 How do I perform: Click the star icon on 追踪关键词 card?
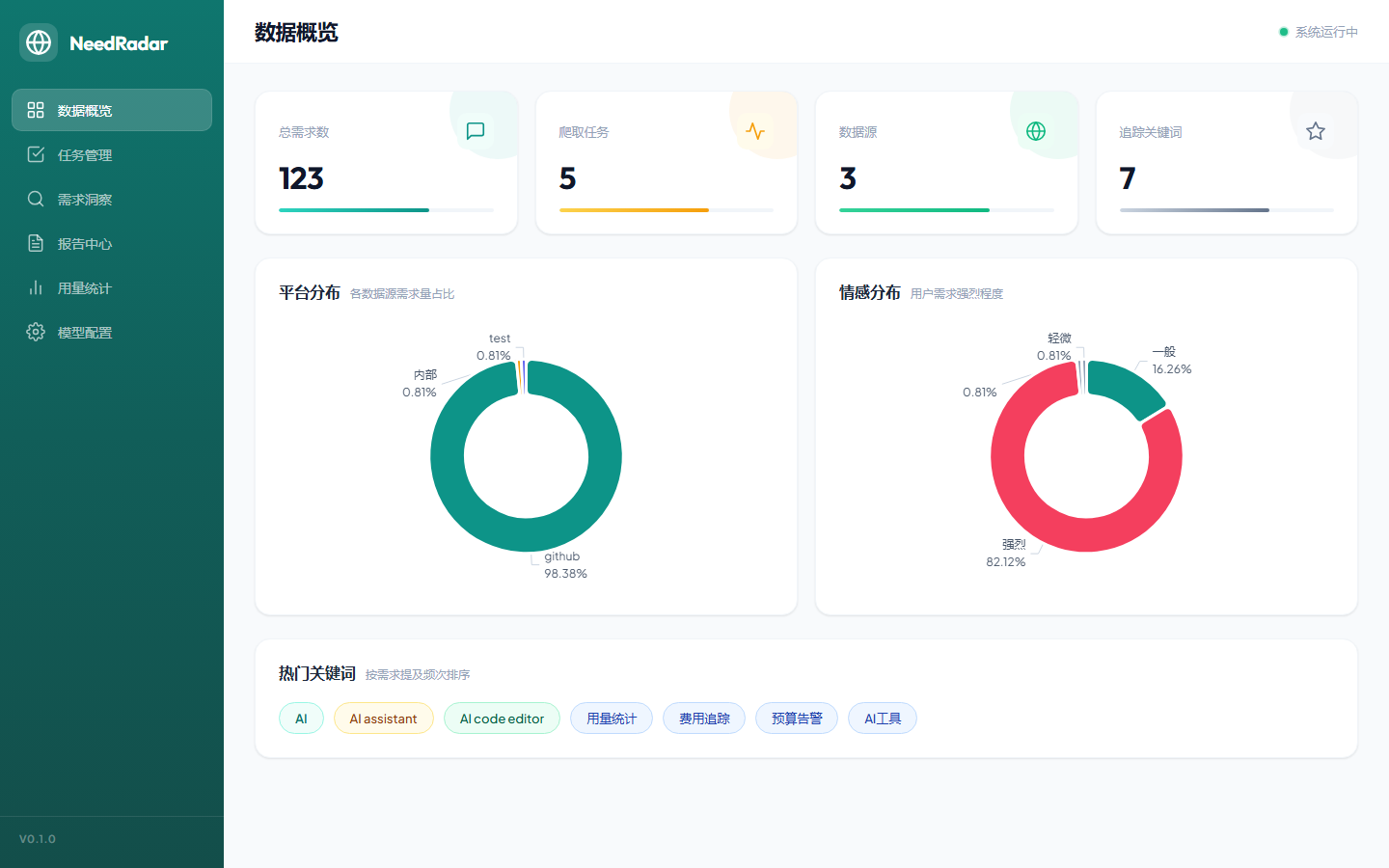1316,131
